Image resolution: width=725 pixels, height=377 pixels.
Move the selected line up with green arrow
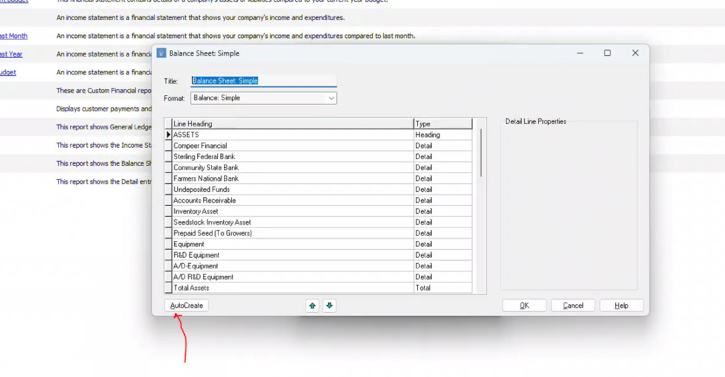click(x=313, y=306)
